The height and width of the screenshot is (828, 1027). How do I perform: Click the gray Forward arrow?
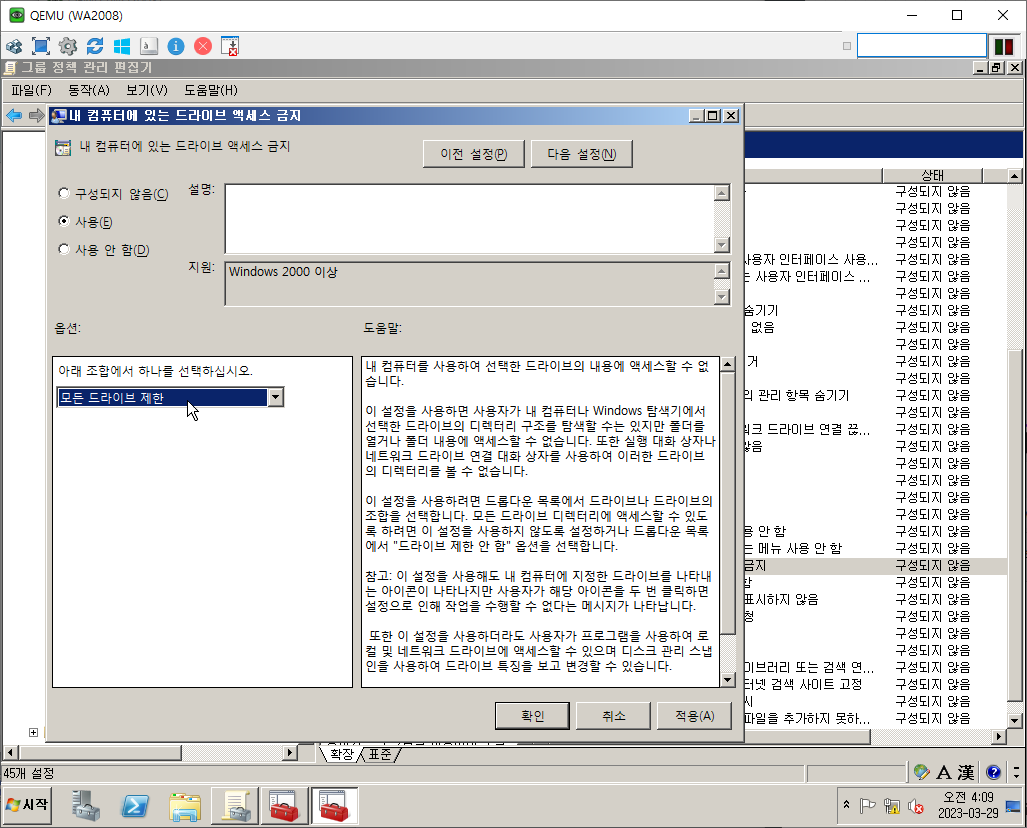coord(37,116)
